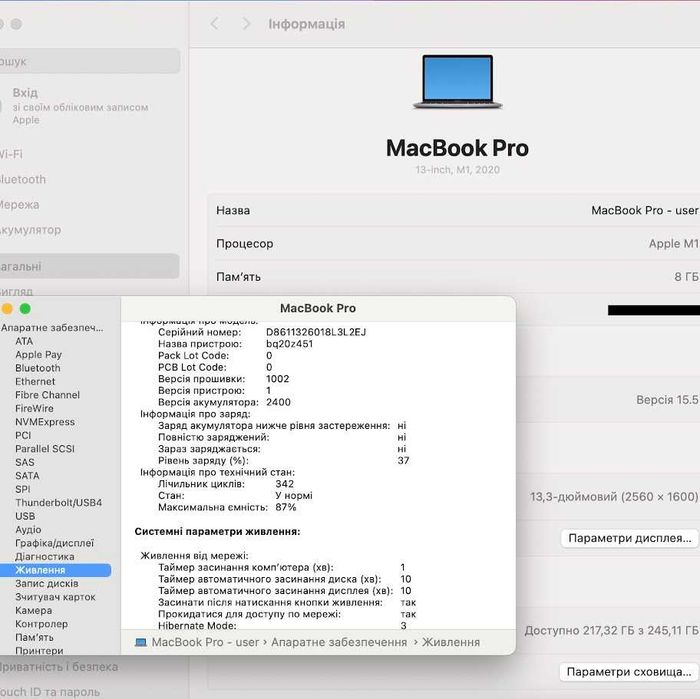The width and height of the screenshot is (700, 699).
Task: Select FireWire in hardware tree
Action: [x=34, y=408]
